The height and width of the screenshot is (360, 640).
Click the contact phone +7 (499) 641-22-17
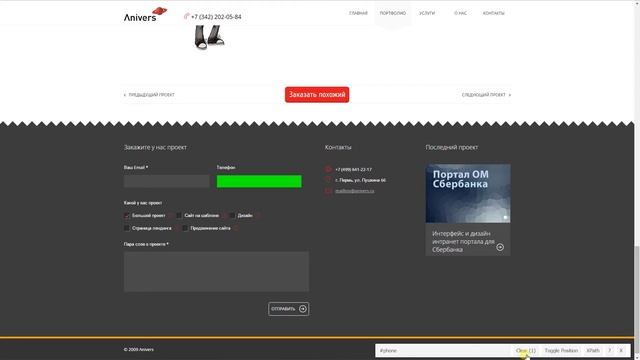(x=353, y=169)
